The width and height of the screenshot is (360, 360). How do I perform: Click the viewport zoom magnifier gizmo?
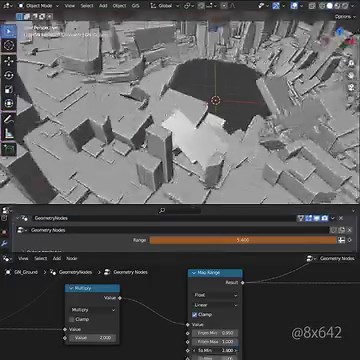(351, 63)
